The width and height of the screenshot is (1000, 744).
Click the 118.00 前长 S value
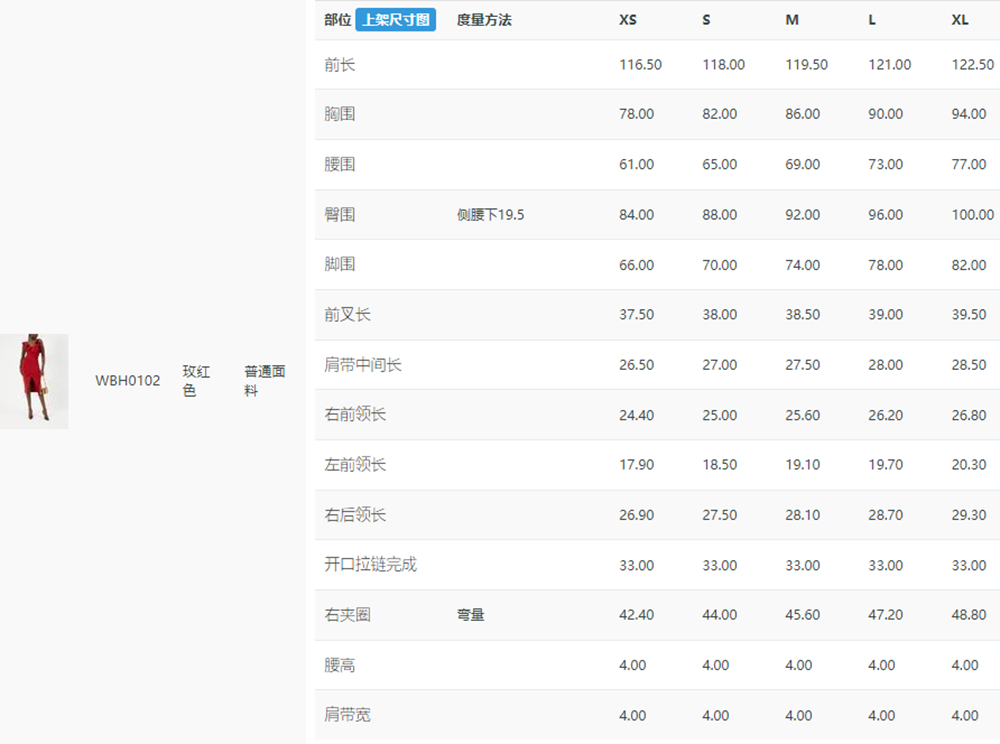[x=723, y=64]
